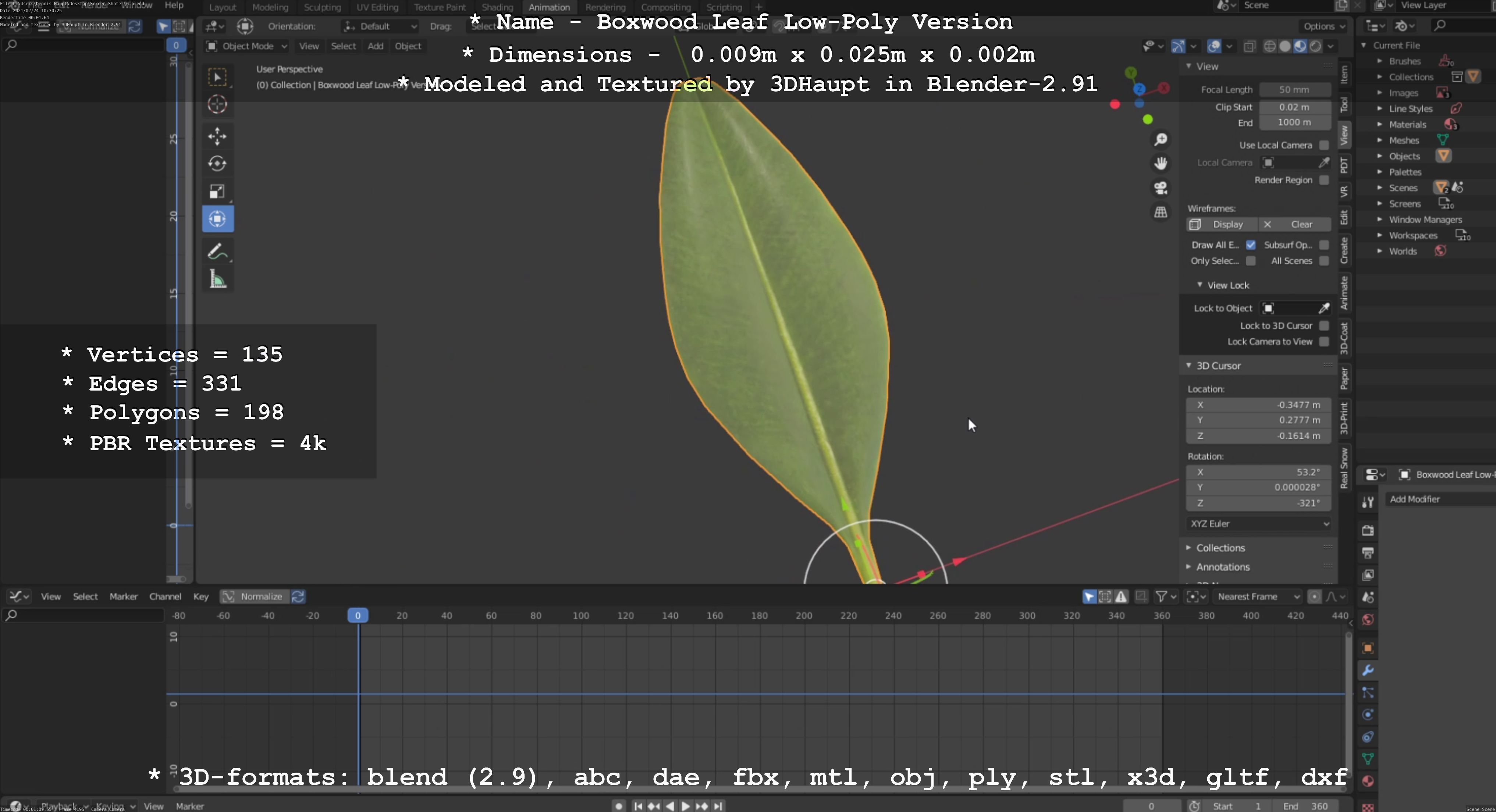Viewport: 1496px width, 812px height.
Task: Open the Help menu
Action: (x=174, y=5)
